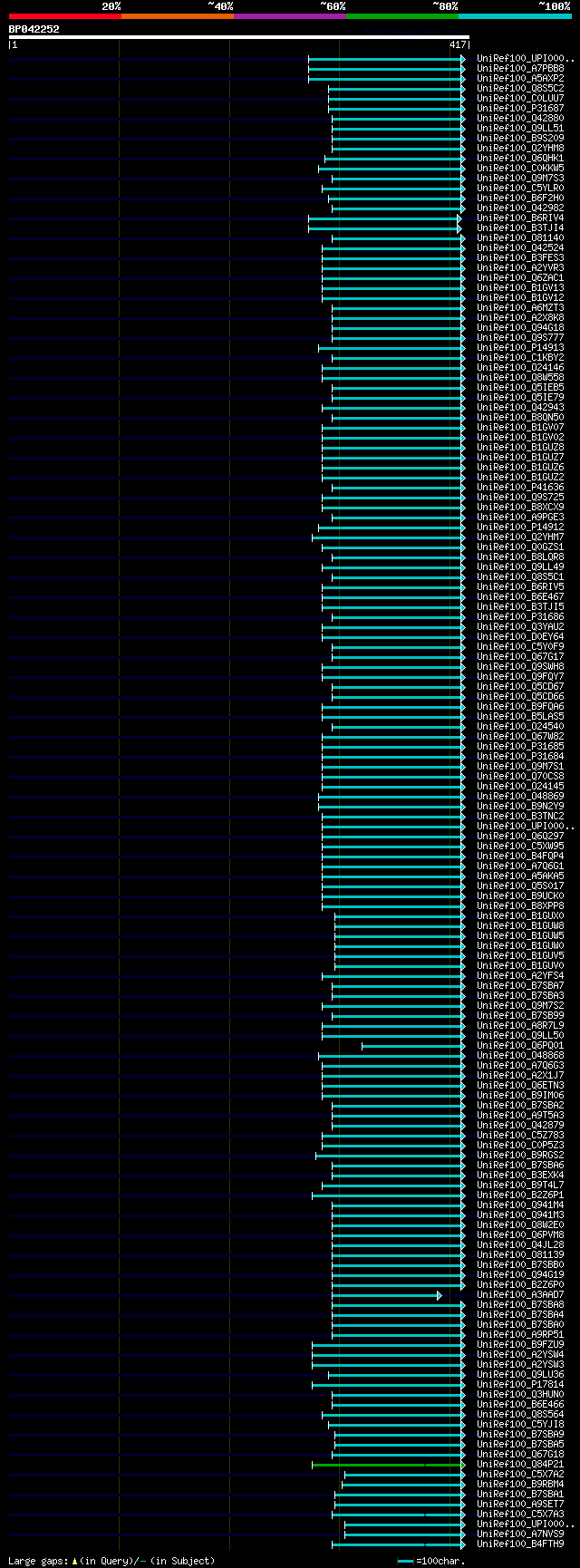Select the UniRef100_B8XPP8 label
The height and width of the screenshot is (1568, 580).
tap(520, 905)
